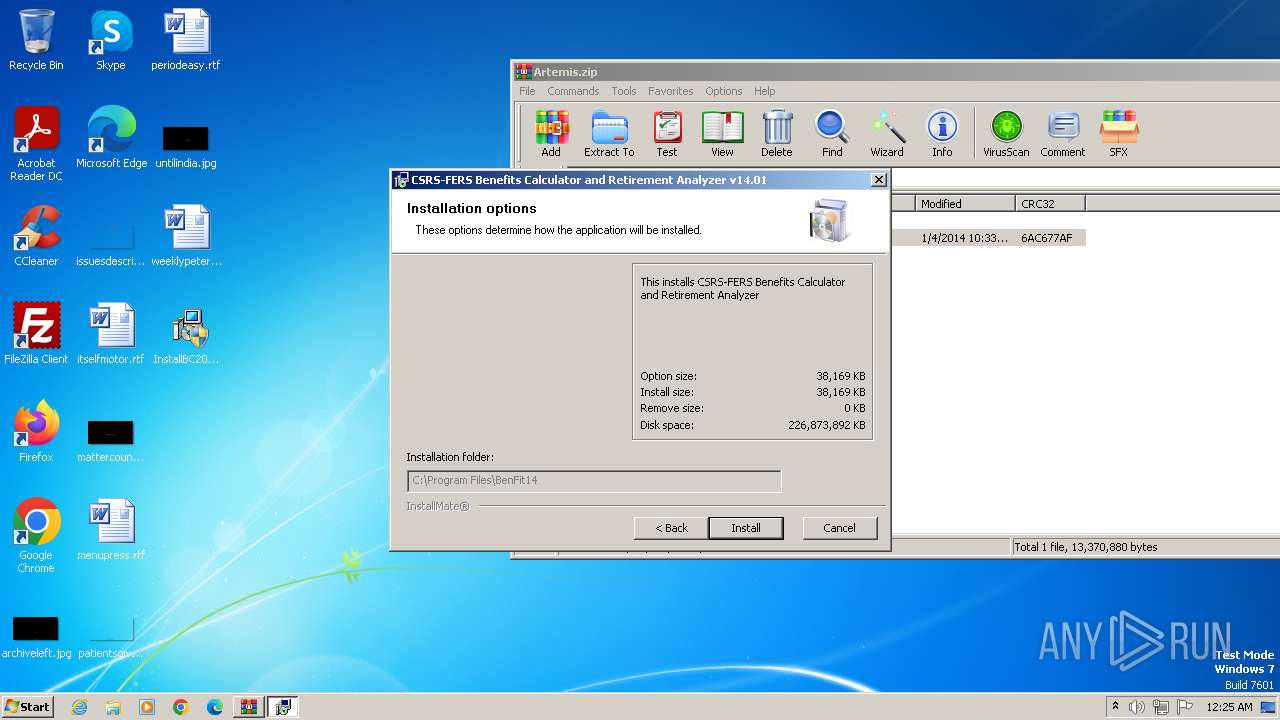Screen dimensions: 1280x720
Task: Switch to installer taskbar button
Action: (283, 707)
